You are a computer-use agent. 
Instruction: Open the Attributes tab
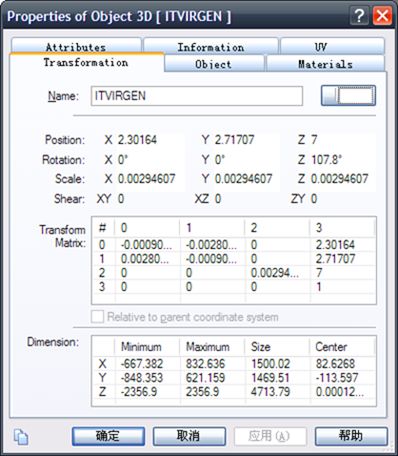(x=76, y=45)
